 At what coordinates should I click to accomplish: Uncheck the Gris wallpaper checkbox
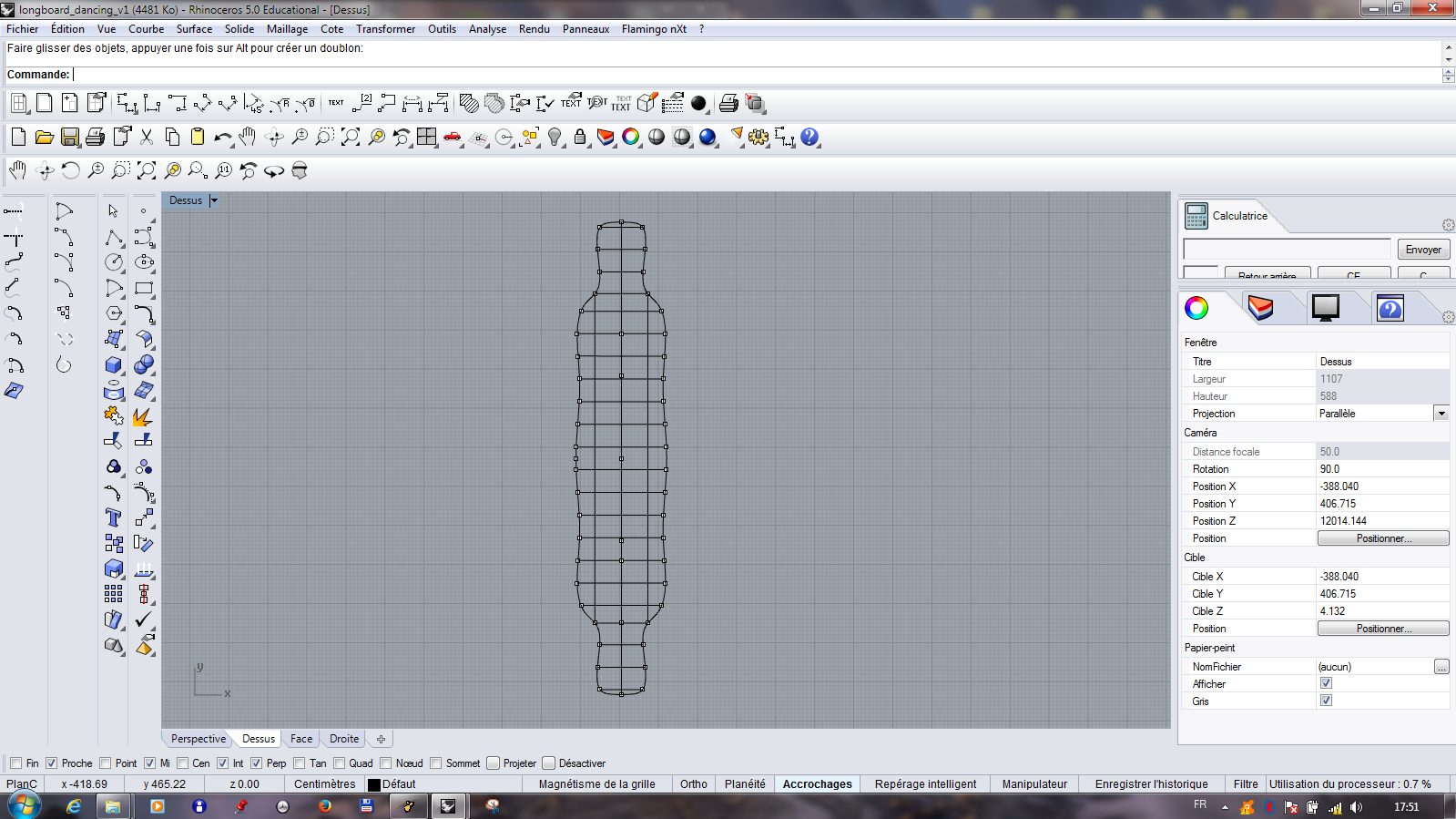1326,701
